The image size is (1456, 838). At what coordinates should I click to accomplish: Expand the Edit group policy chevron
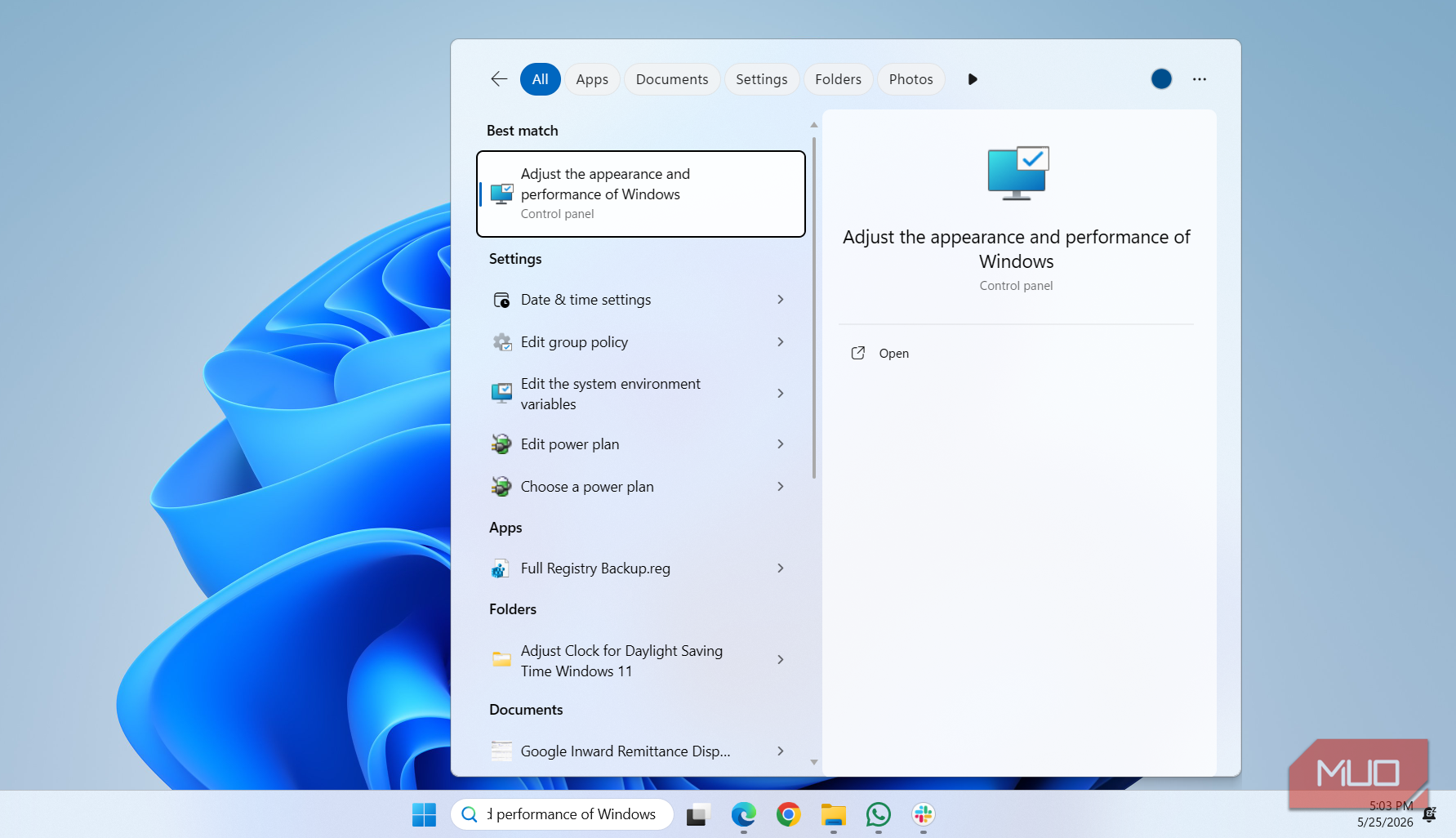pyautogui.click(x=781, y=342)
